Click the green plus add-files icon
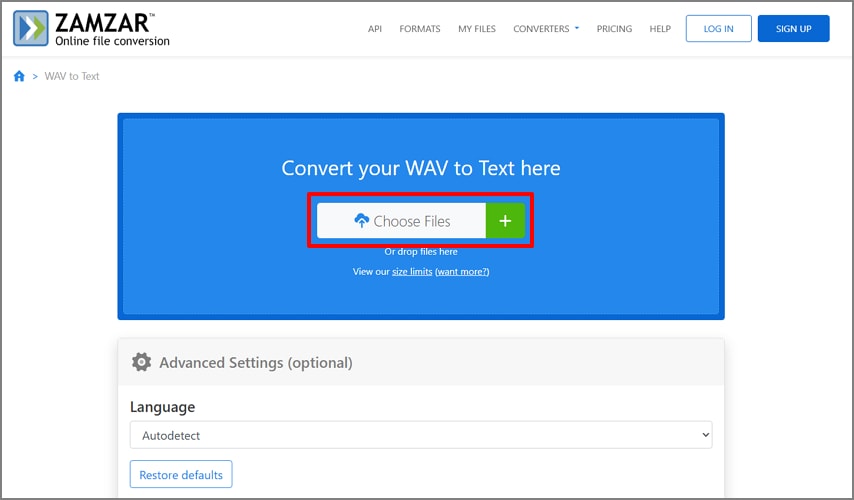 pos(505,221)
